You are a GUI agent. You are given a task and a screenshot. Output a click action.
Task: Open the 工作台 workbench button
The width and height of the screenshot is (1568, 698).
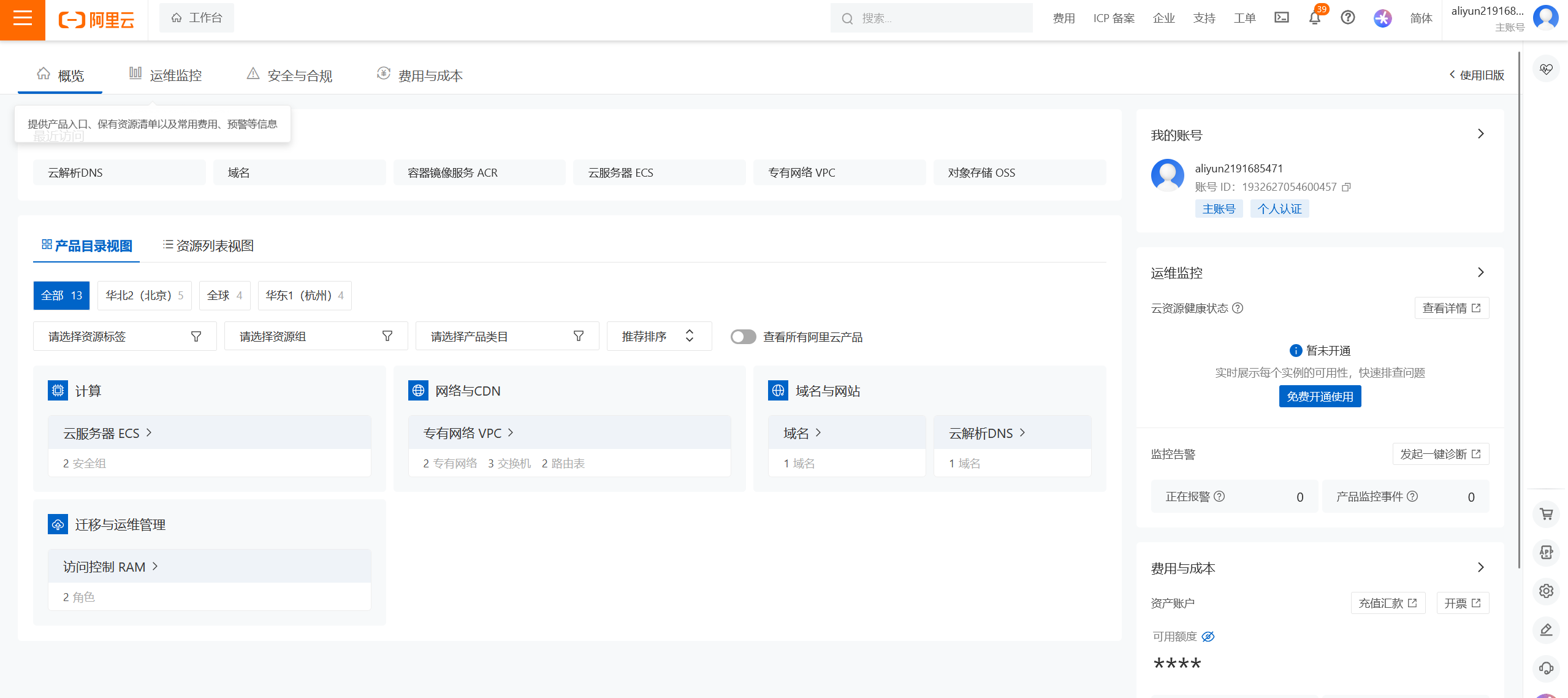[x=197, y=18]
